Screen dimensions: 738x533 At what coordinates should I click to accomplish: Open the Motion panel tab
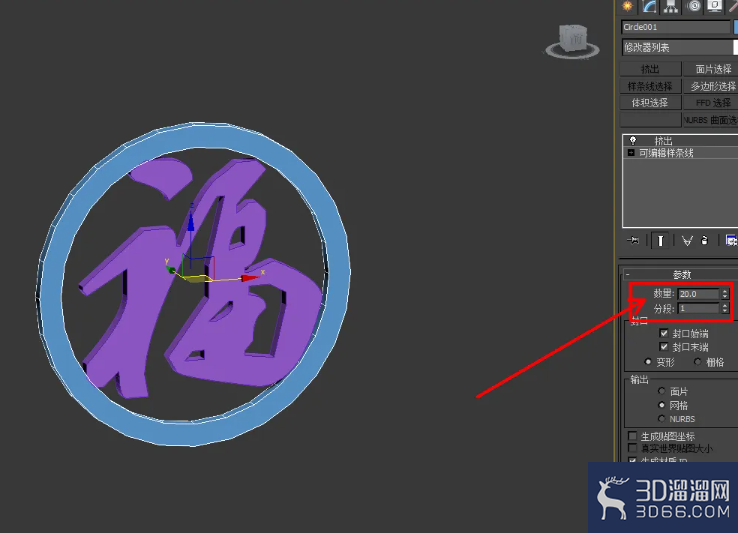point(694,6)
